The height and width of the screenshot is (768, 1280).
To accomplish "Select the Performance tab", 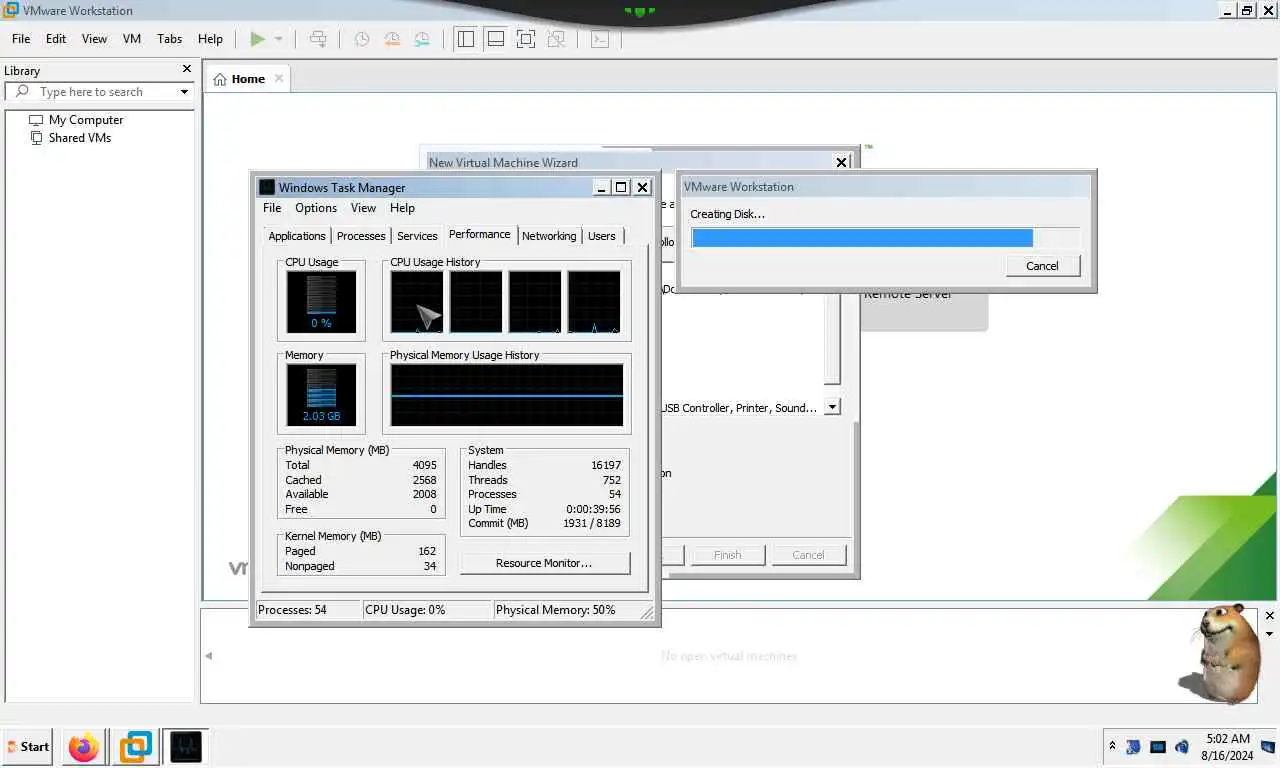I will pyautogui.click(x=480, y=234).
